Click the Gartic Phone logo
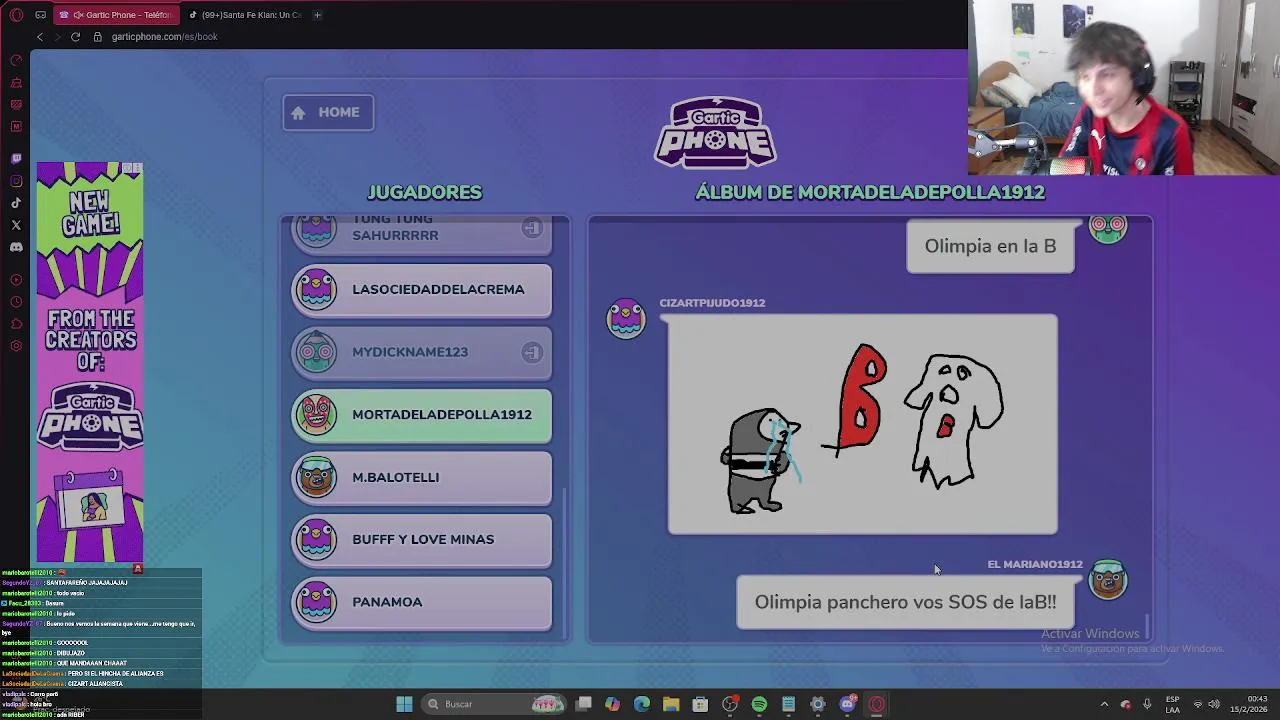The height and width of the screenshot is (720, 1280). coord(715,132)
